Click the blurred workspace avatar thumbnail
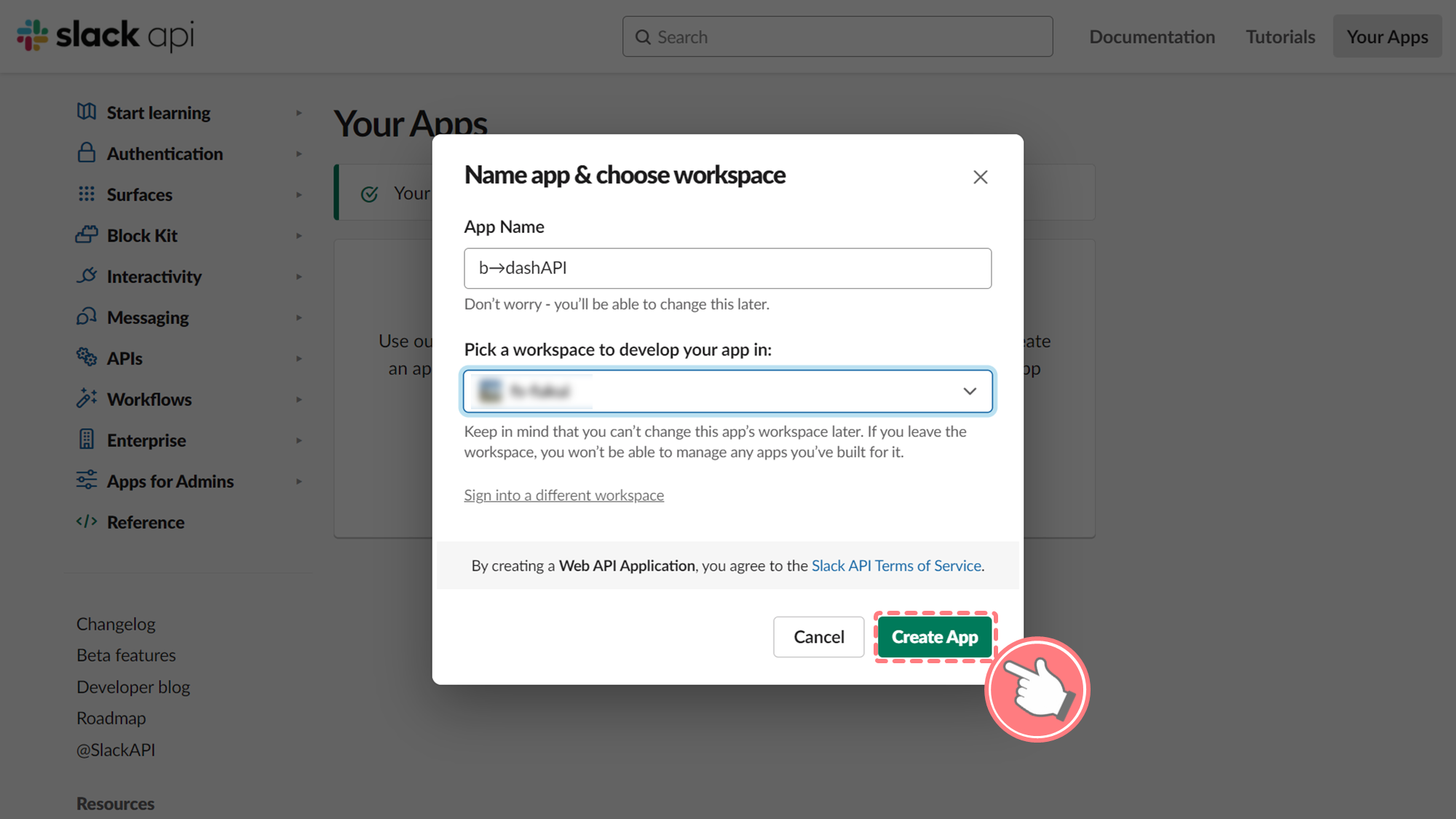Image resolution: width=1456 pixels, height=819 pixels. tap(490, 391)
